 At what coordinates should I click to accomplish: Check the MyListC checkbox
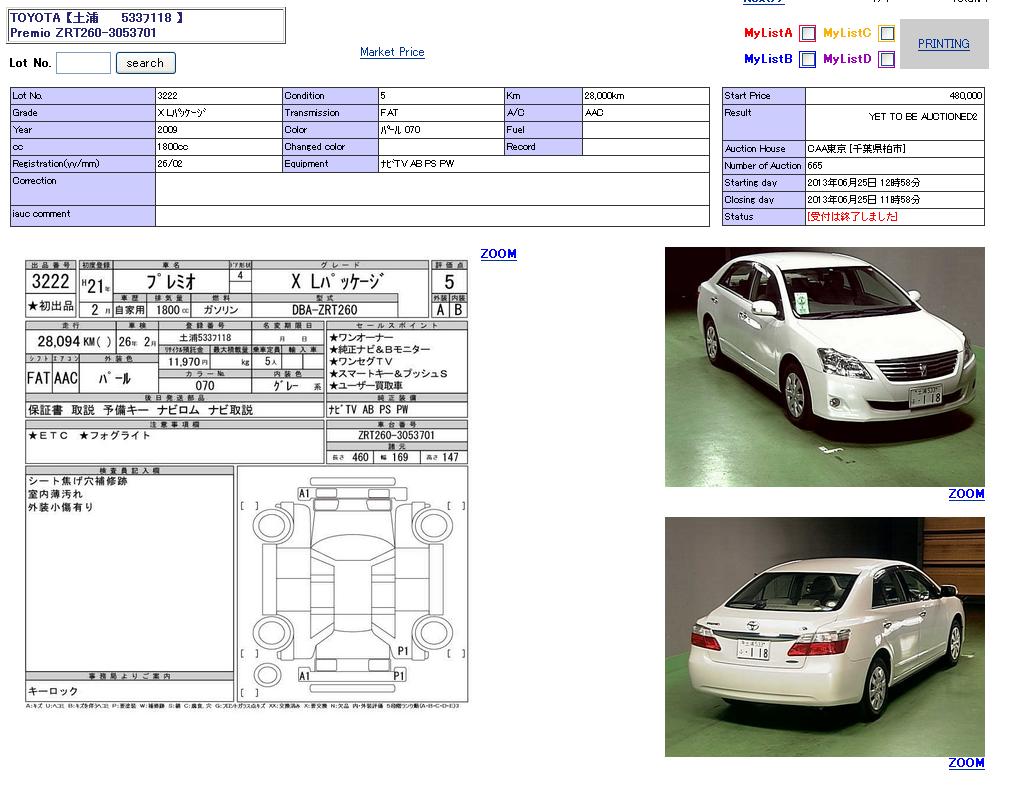point(886,33)
